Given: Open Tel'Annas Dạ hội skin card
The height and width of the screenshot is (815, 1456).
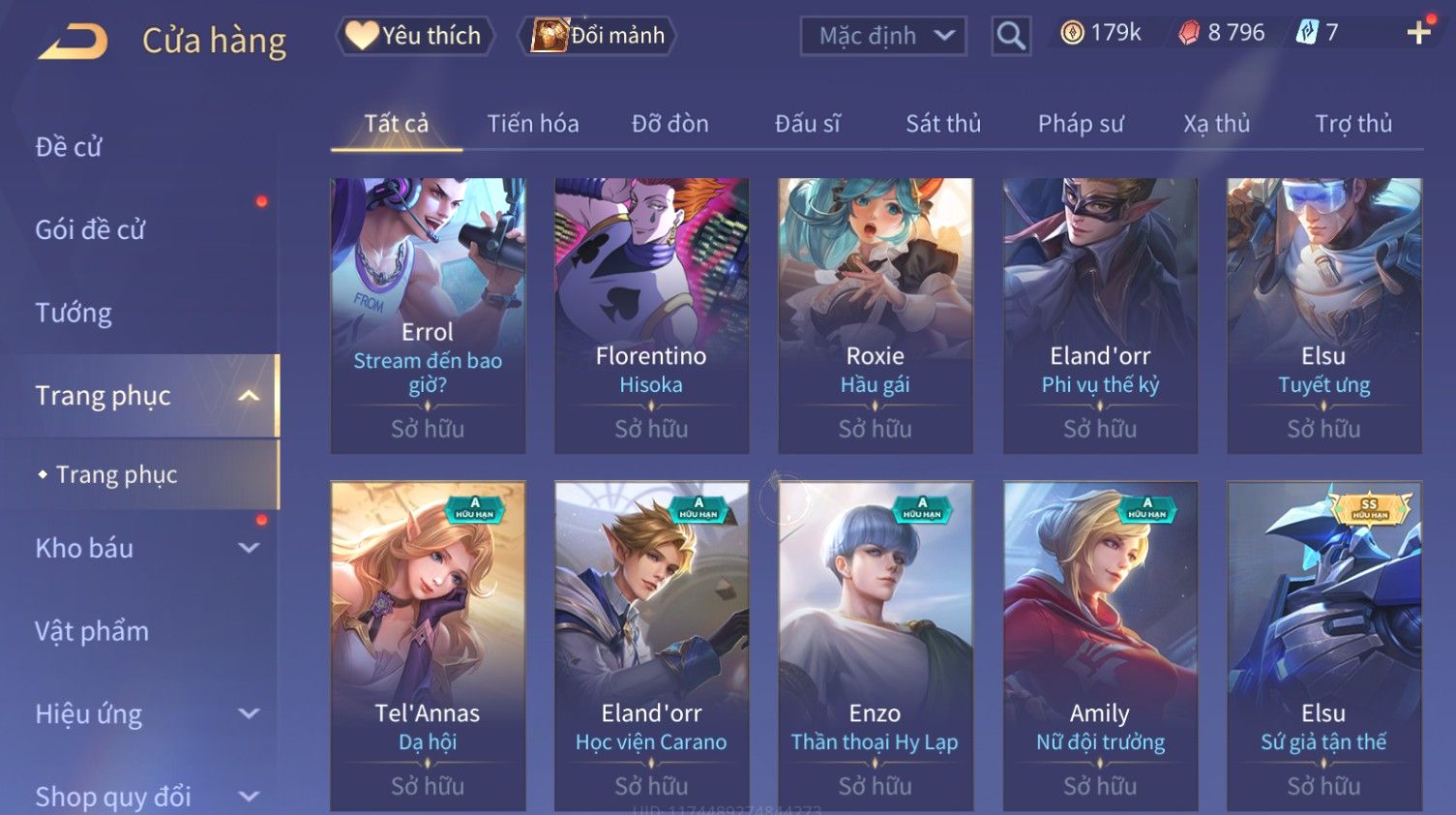Looking at the screenshot, I should pyautogui.click(x=428, y=646).
